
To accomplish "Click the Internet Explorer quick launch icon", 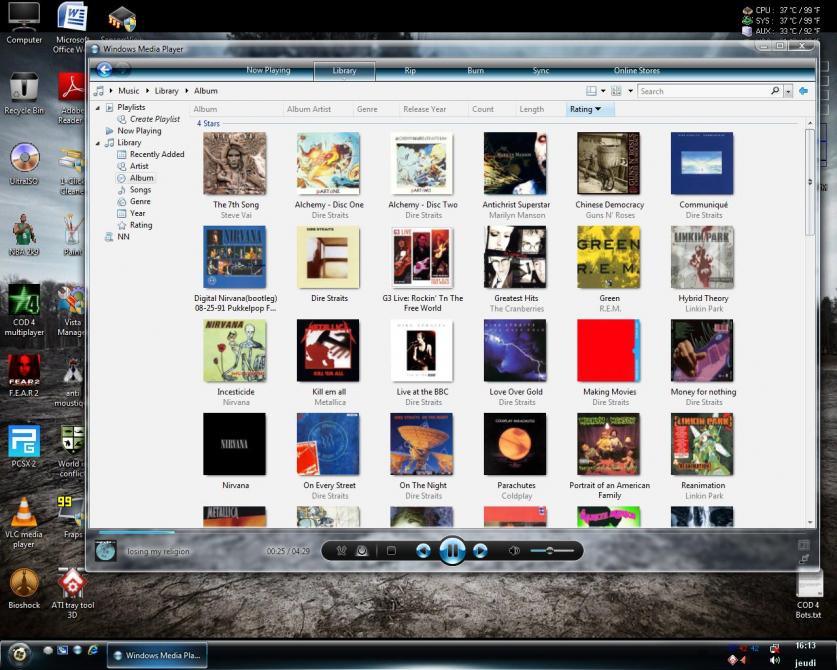I will (93, 650).
